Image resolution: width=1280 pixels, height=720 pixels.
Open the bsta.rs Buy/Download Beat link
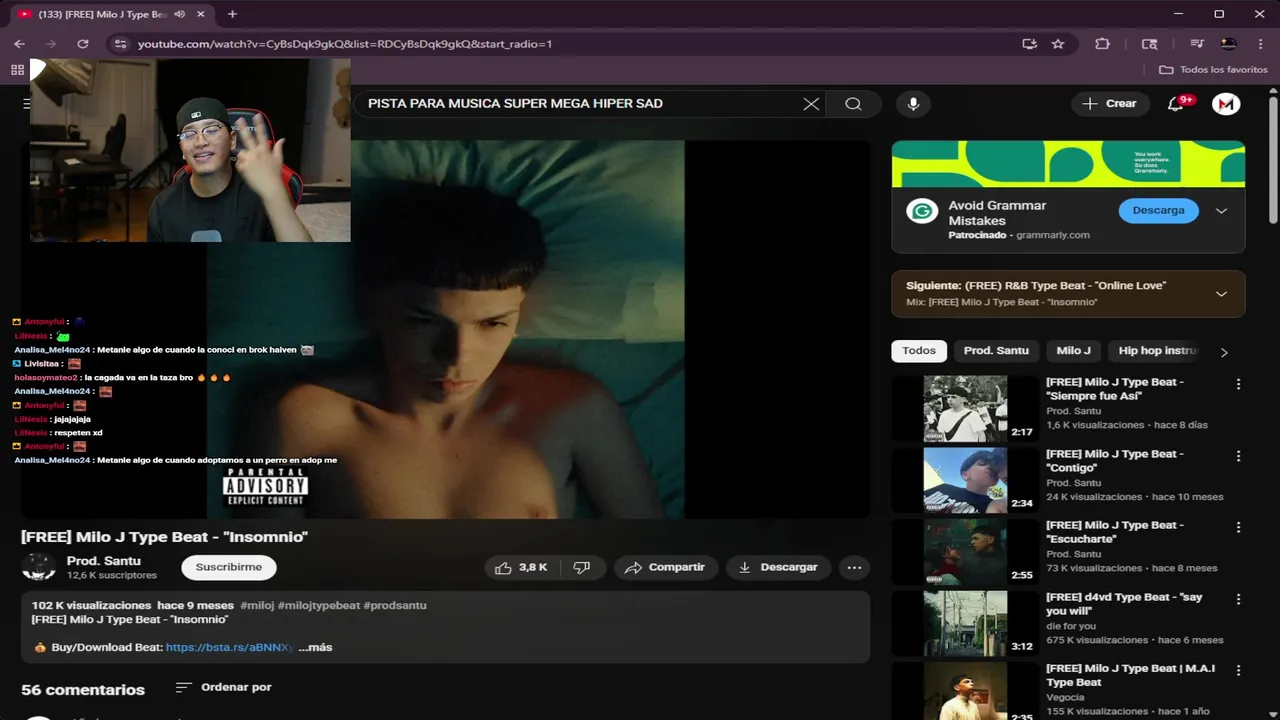click(230, 647)
